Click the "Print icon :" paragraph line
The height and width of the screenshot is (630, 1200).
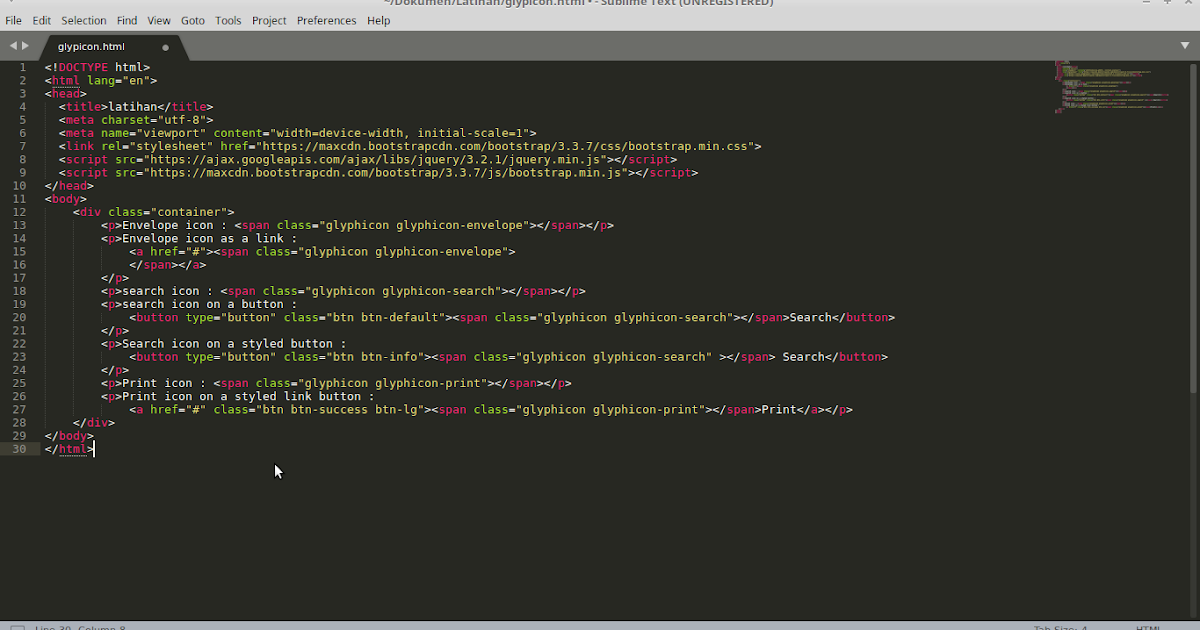[x=336, y=383]
